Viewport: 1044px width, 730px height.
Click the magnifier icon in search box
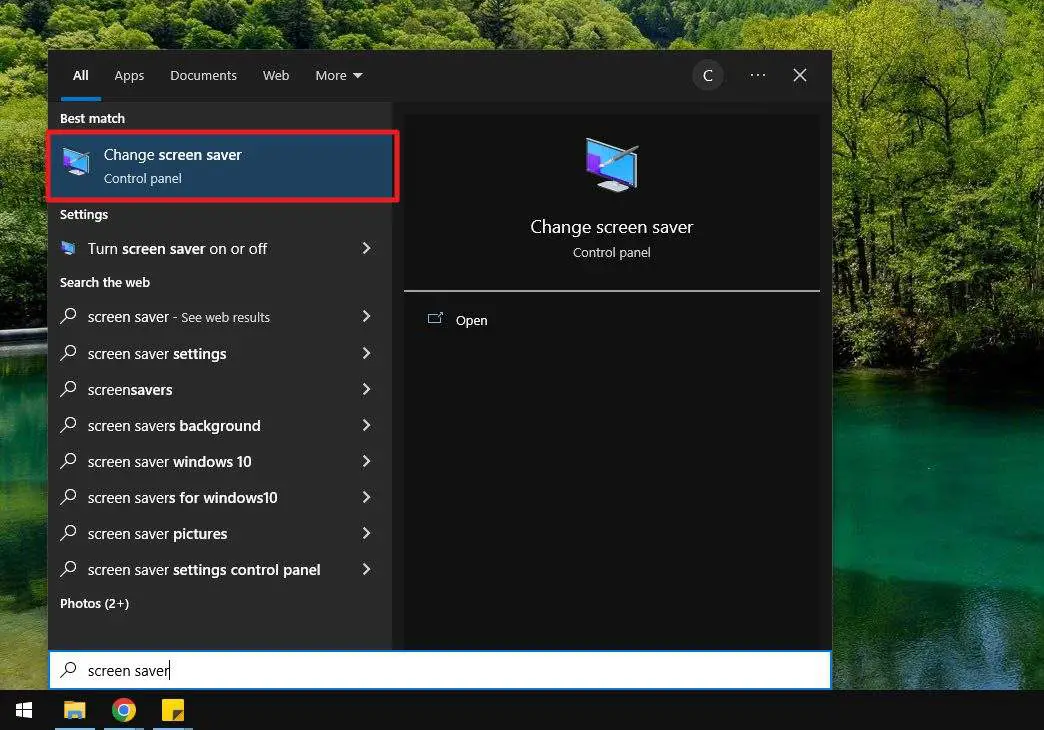[68, 670]
